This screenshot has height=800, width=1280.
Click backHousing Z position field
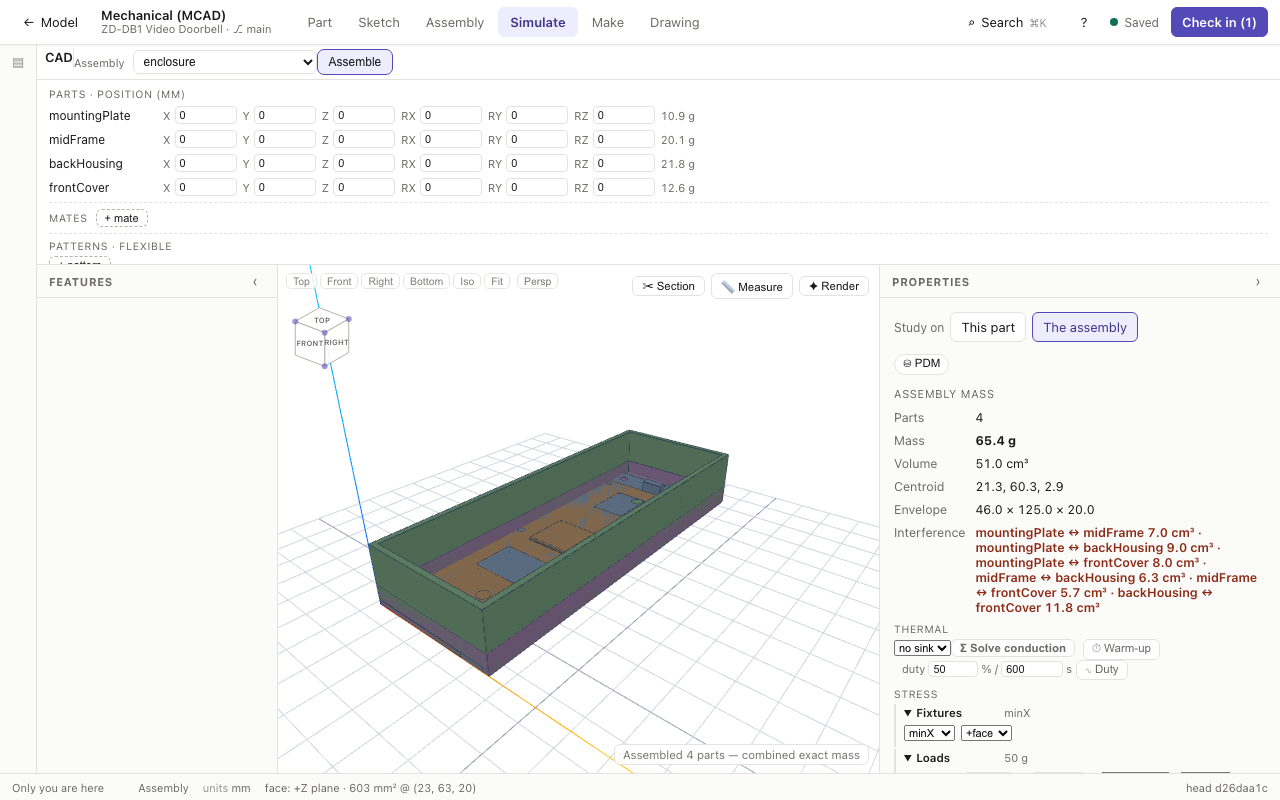coord(364,163)
